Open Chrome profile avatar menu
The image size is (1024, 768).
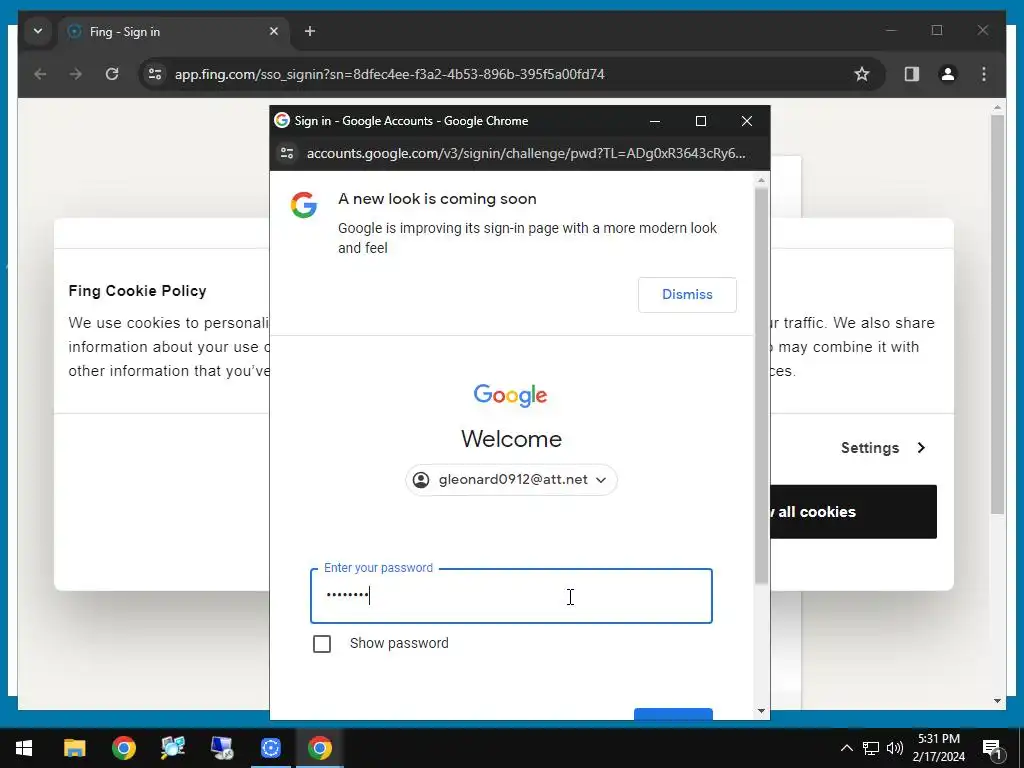click(948, 74)
